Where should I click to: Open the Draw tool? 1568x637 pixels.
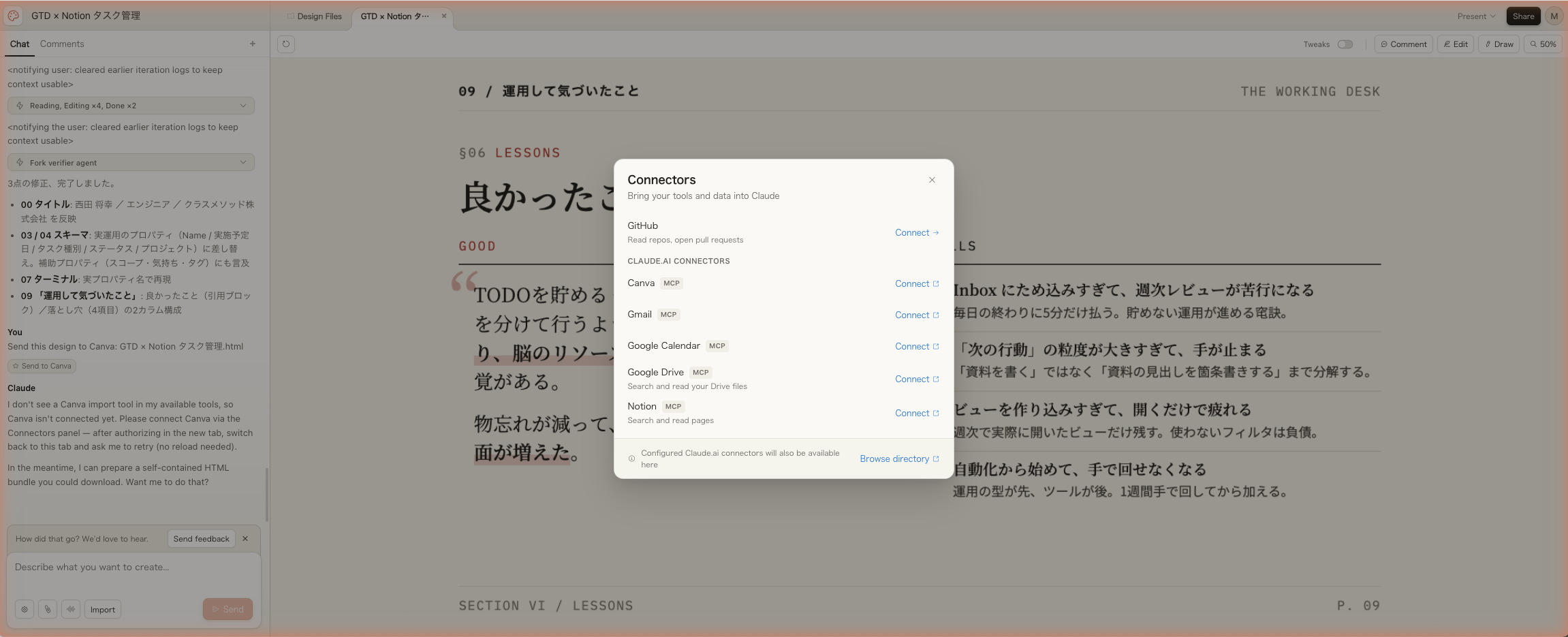[1499, 44]
